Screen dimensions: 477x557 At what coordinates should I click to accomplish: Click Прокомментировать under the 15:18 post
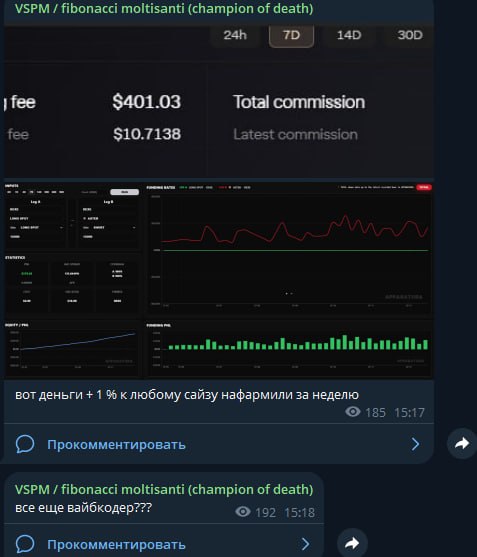116,544
